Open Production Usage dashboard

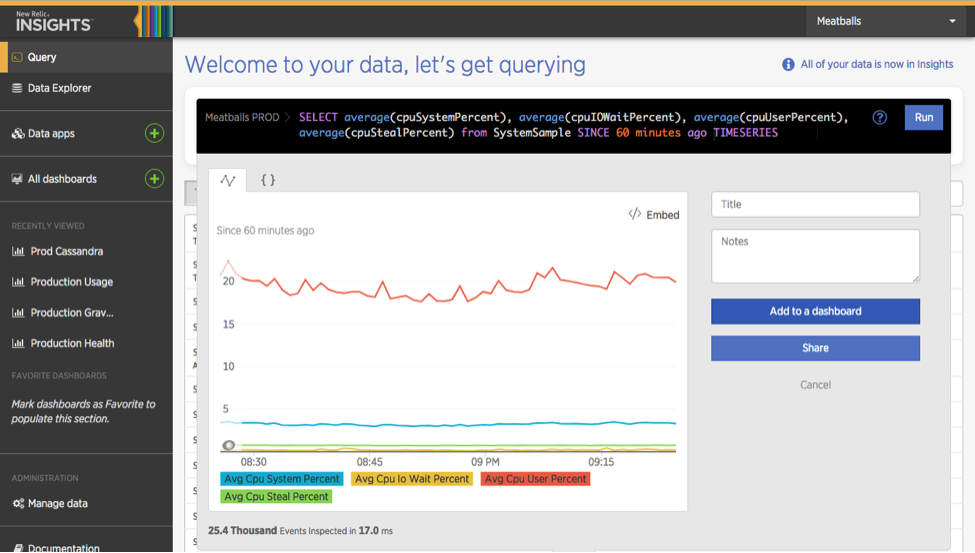pyautogui.click(x=72, y=282)
